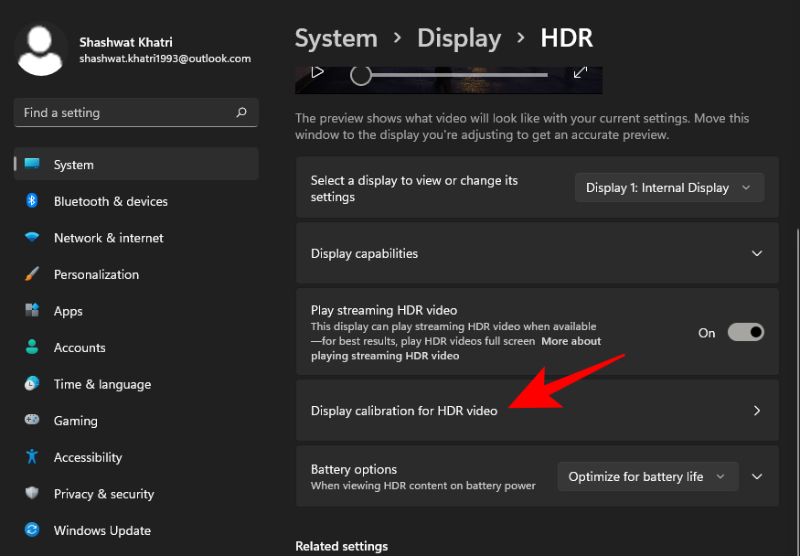
Task: Expand Battery options with the chevron
Action: click(757, 477)
